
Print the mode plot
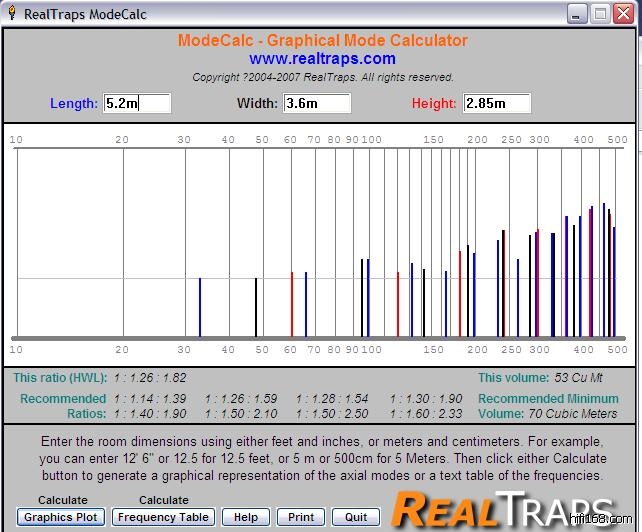pos(301,517)
